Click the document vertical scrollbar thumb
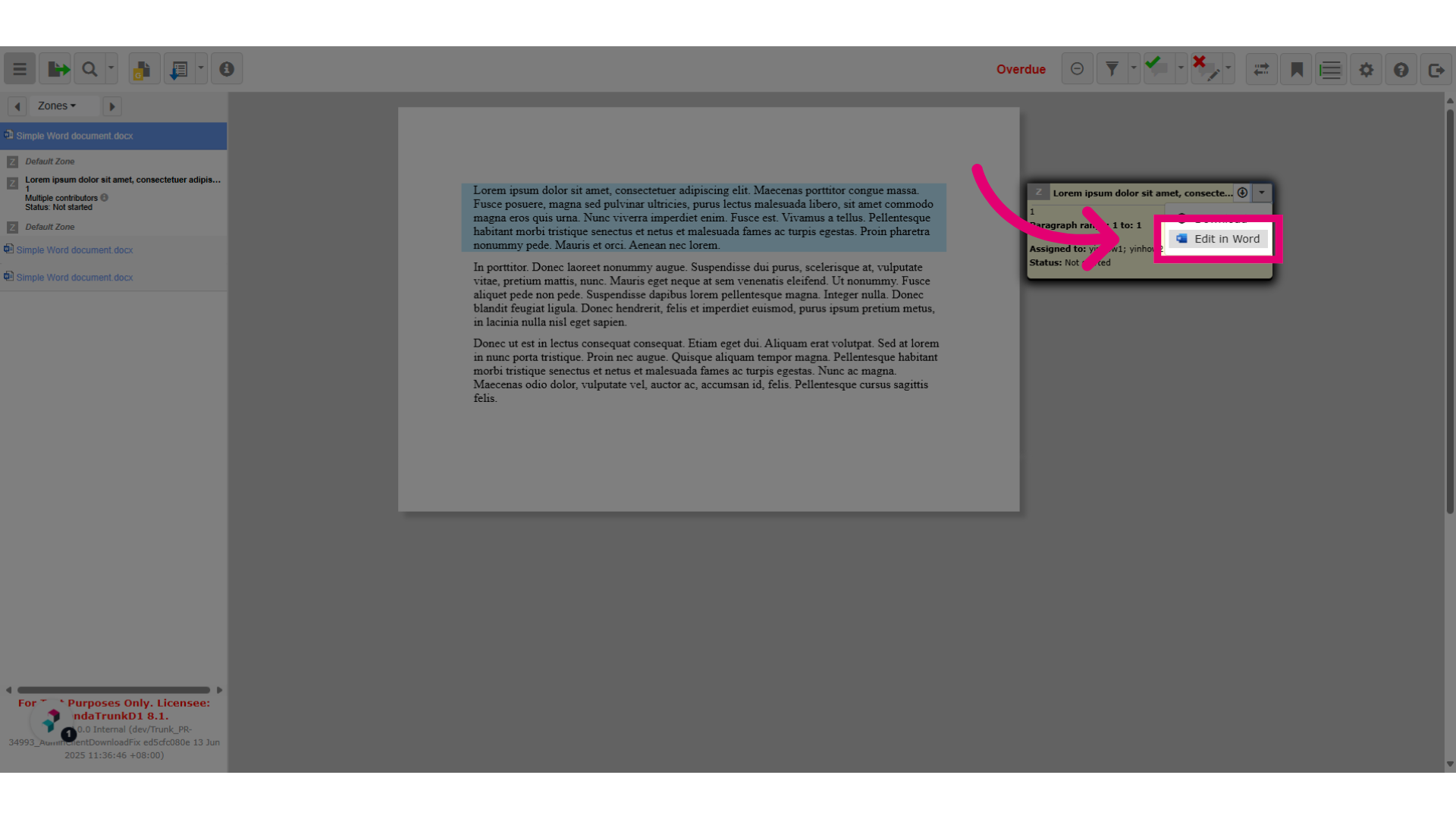The image size is (1456, 819). [x=1450, y=311]
